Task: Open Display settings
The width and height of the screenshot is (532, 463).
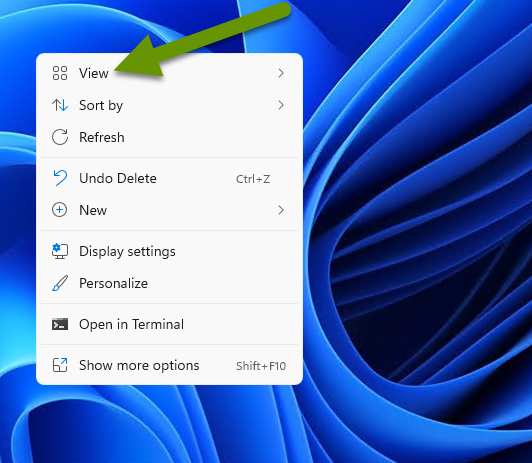Action: click(169, 251)
